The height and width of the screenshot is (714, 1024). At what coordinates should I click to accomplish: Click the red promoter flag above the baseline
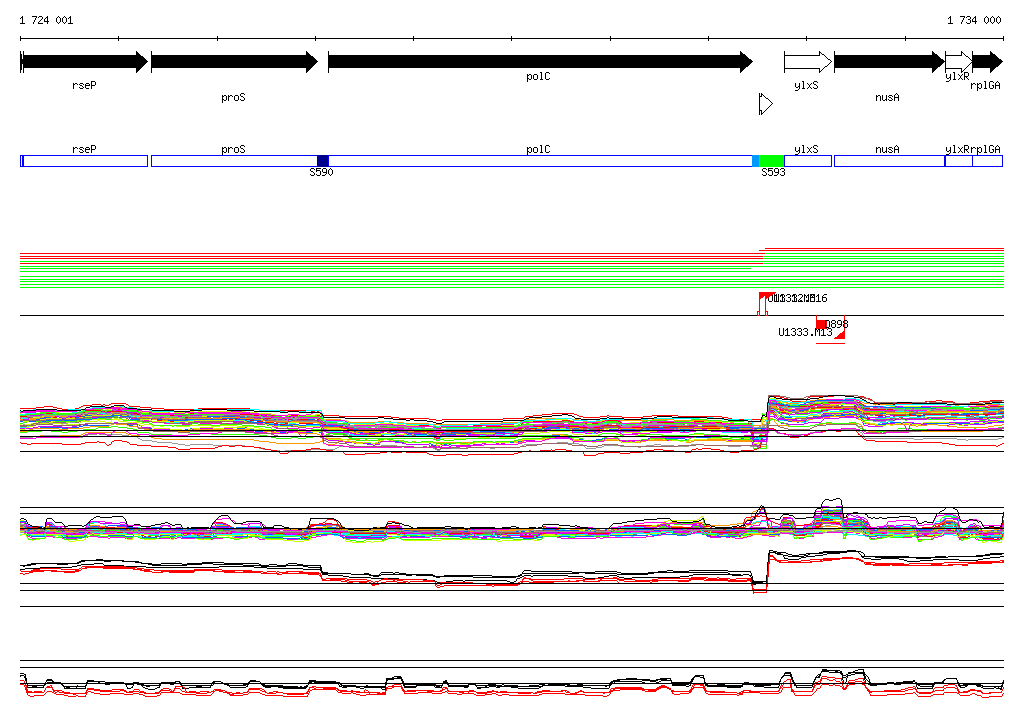[x=765, y=296]
